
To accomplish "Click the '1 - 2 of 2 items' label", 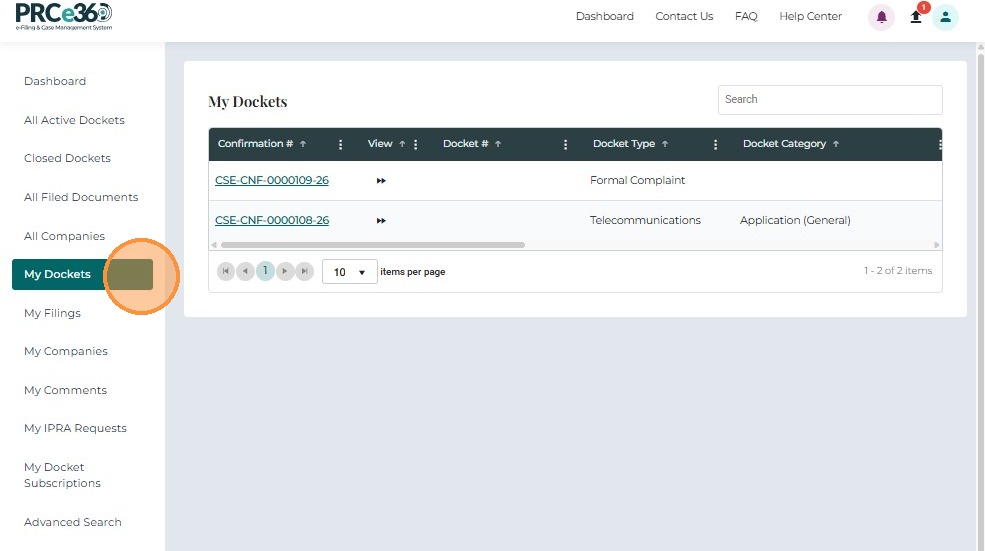I will point(898,271).
